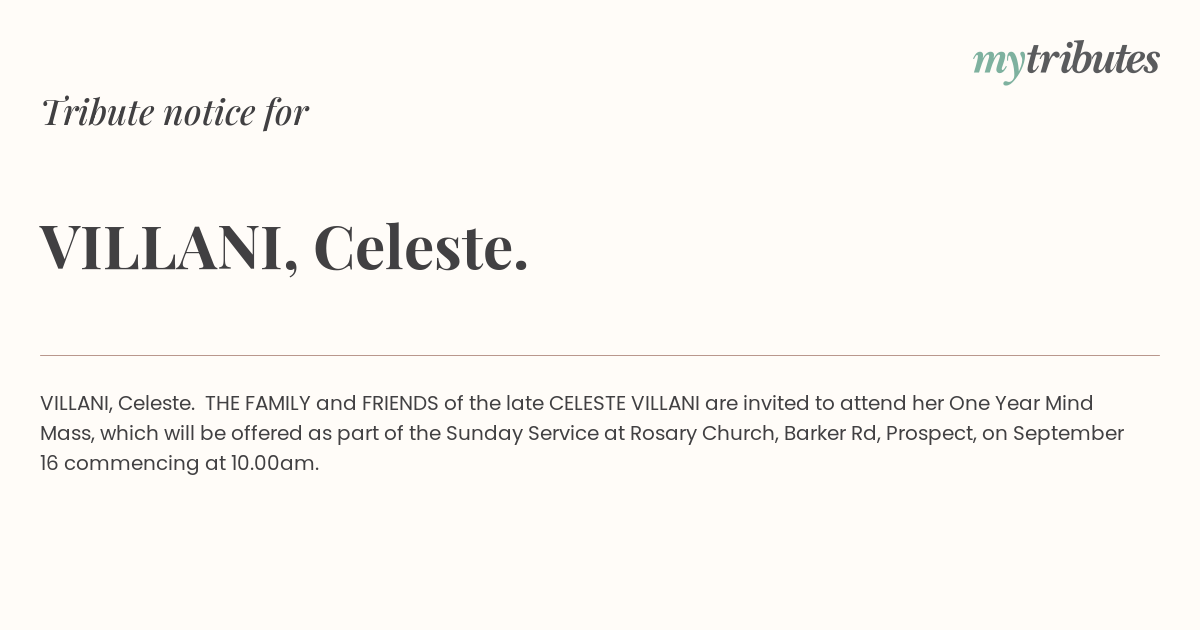
Task: Click the word "Mass" in the paragraph
Action: pyautogui.click(x=64, y=433)
